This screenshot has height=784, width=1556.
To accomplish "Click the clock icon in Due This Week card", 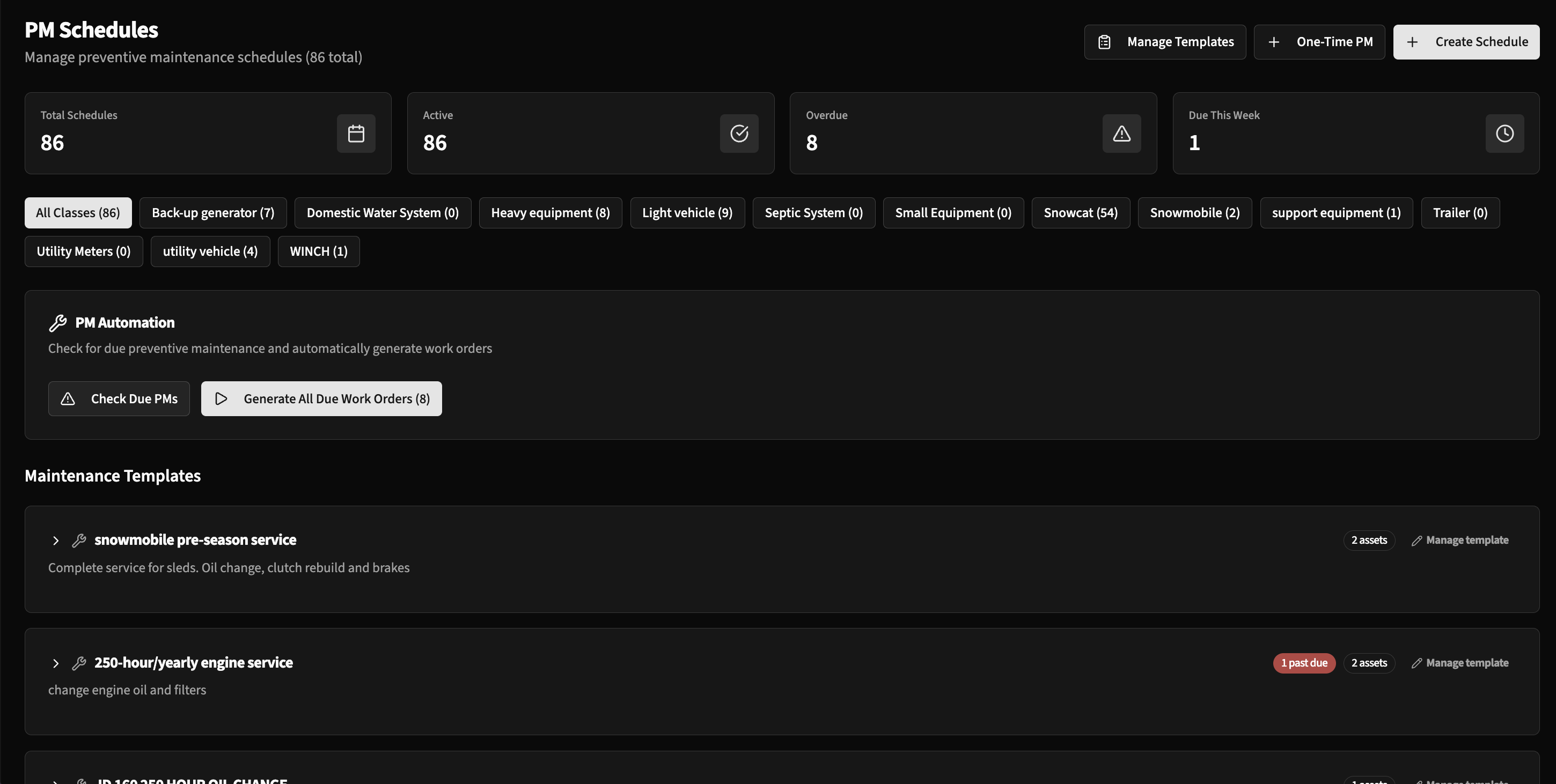I will point(1504,134).
